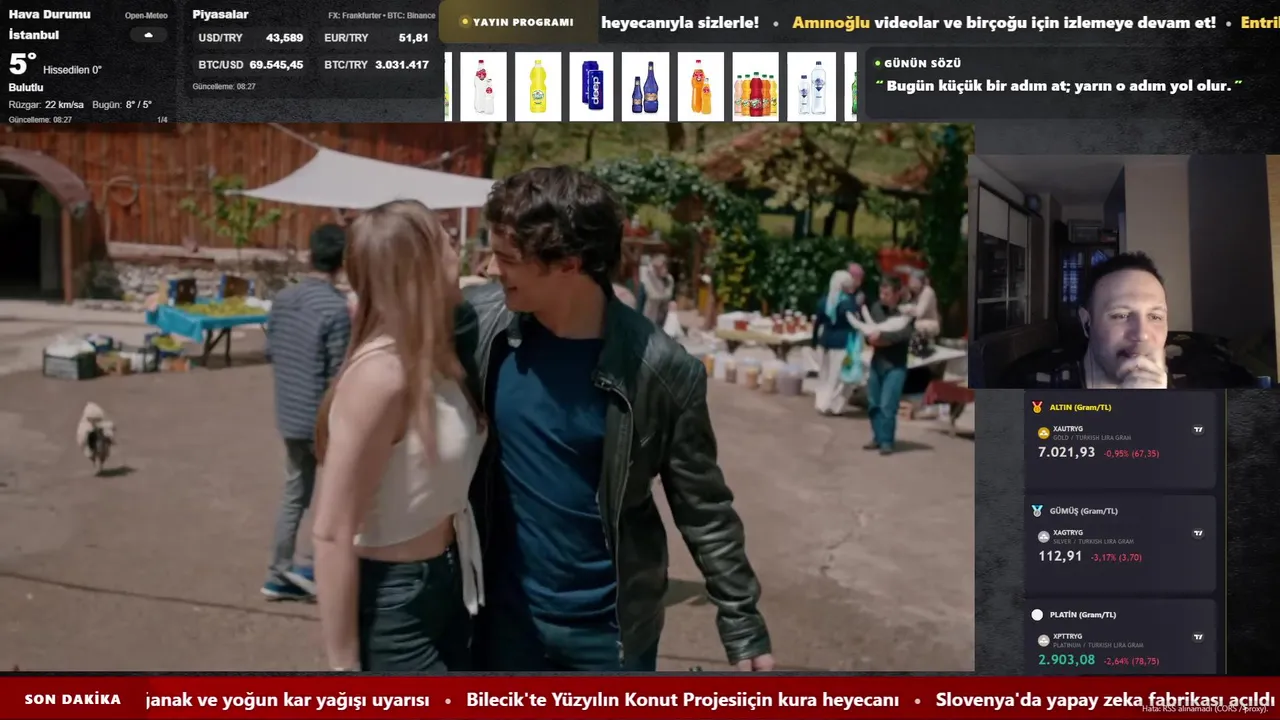This screenshot has height=720, width=1280.
Task: Select the blue 'deep' can product image
Action: pyautogui.click(x=592, y=86)
